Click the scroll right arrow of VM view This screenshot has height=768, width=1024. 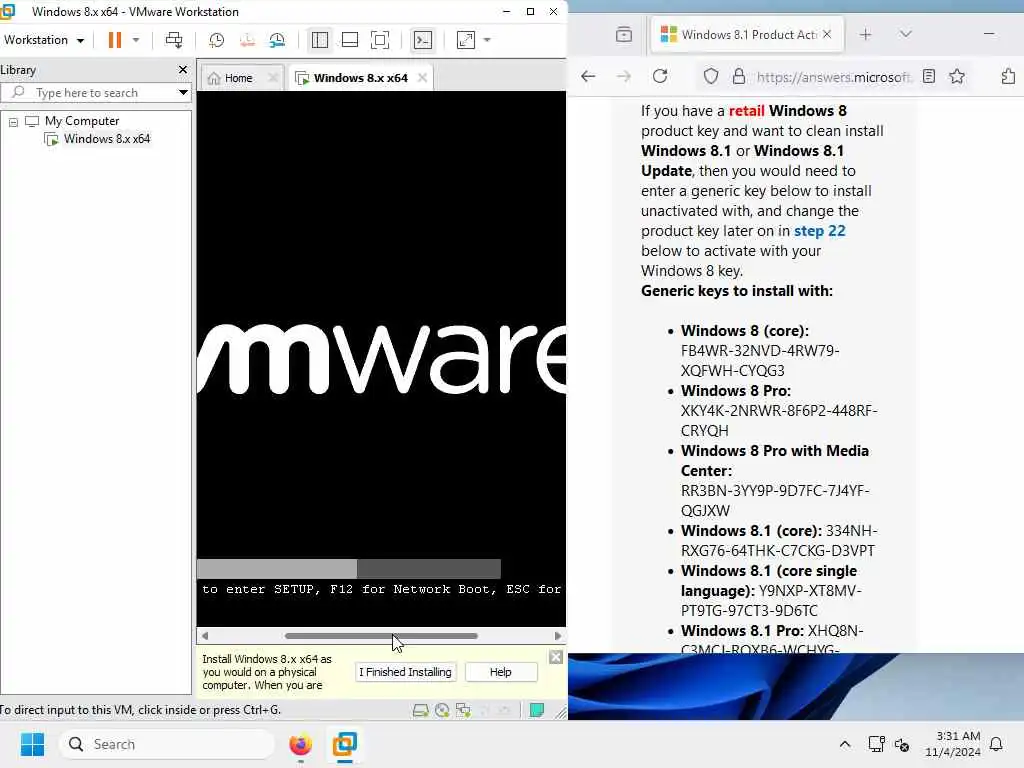pos(558,635)
